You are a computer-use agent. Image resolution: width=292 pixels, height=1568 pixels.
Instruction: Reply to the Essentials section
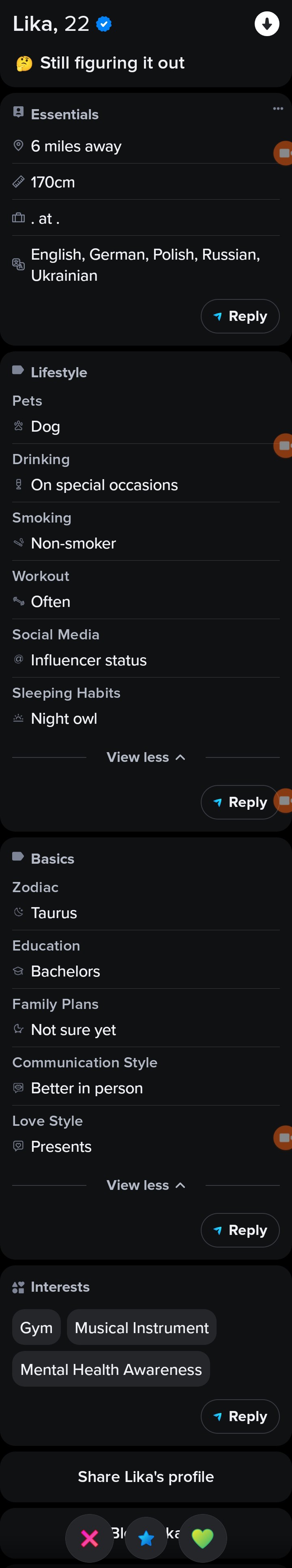[x=240, y=316]
